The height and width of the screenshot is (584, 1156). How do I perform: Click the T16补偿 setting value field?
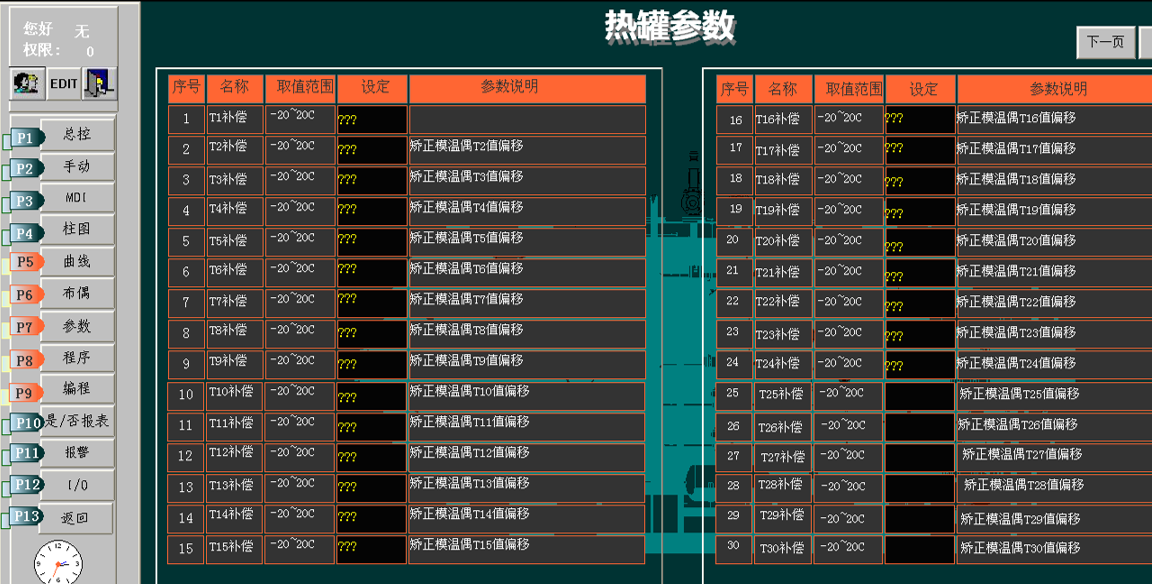pyautogui.click(x=919, y=120)
